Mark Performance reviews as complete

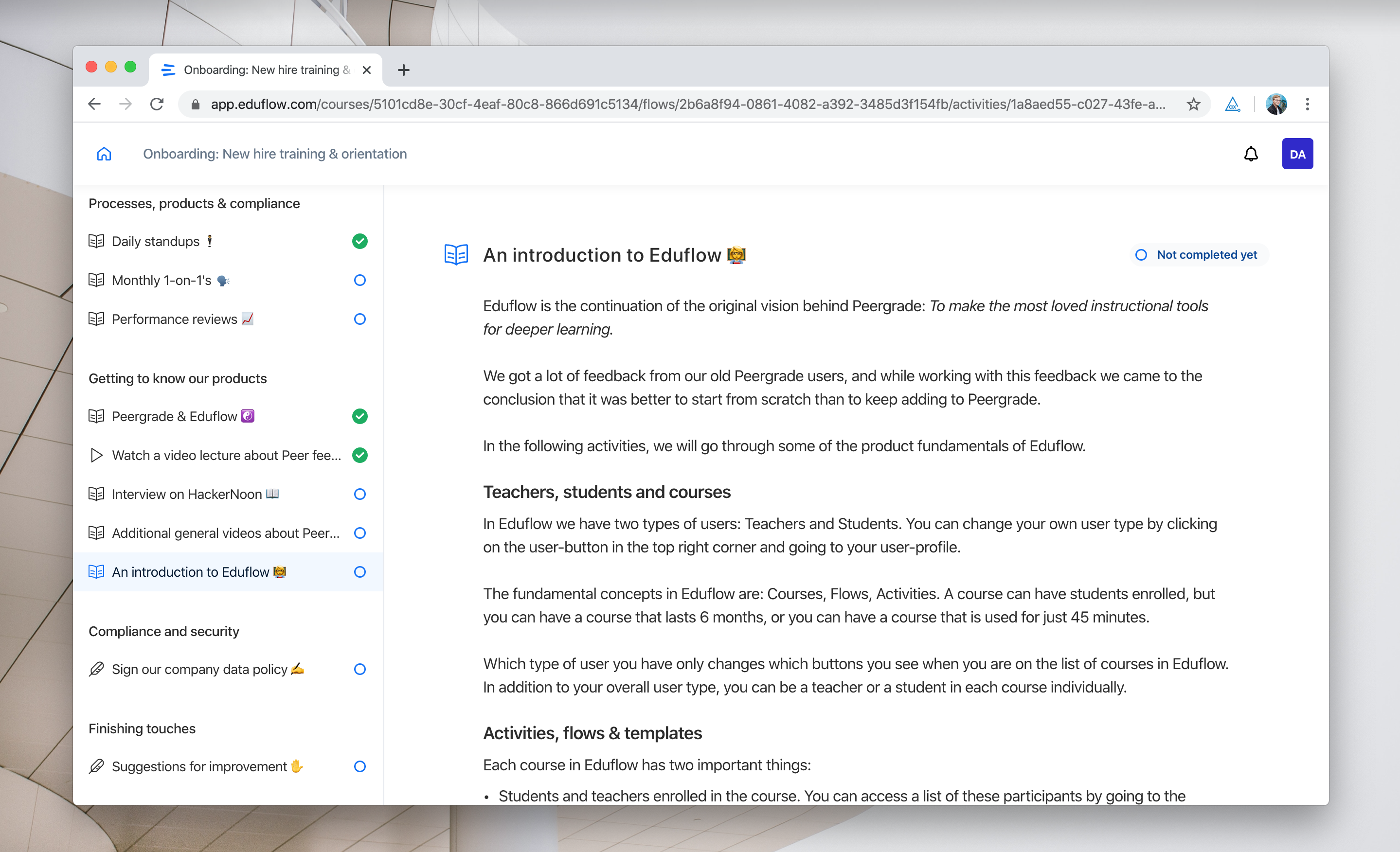tap(359, 319)
